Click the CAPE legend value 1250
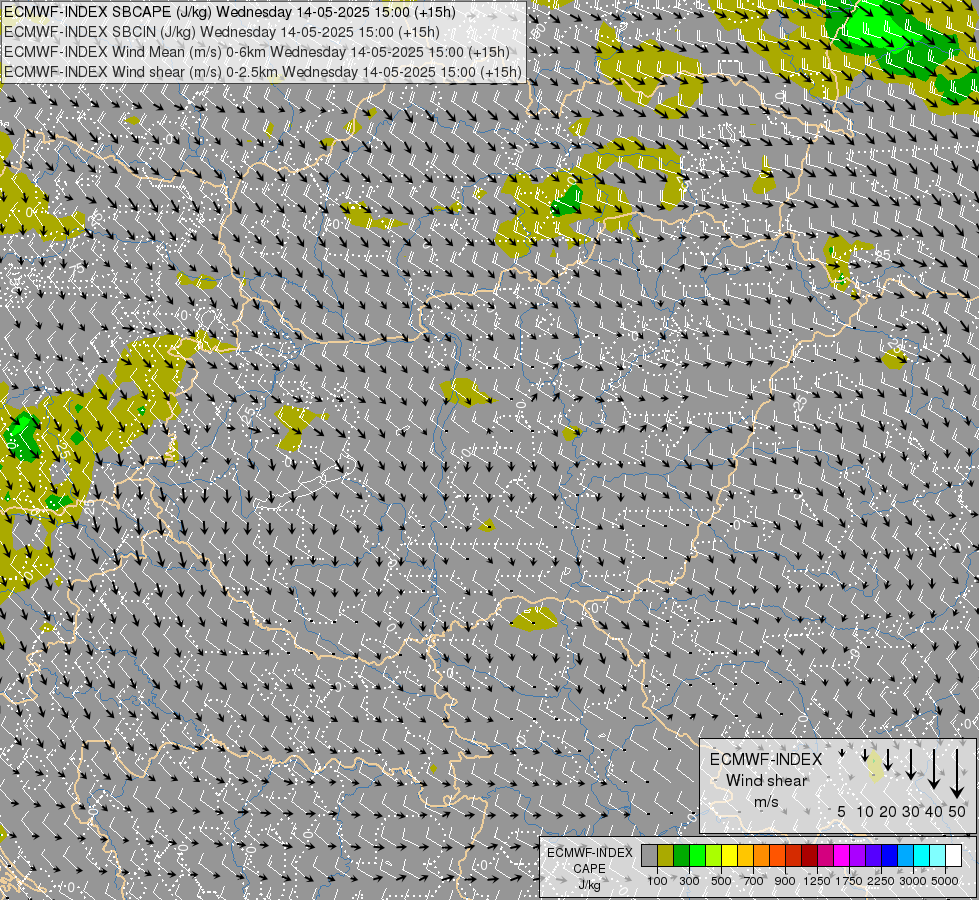Screen dimensions: 979x900 817,881
